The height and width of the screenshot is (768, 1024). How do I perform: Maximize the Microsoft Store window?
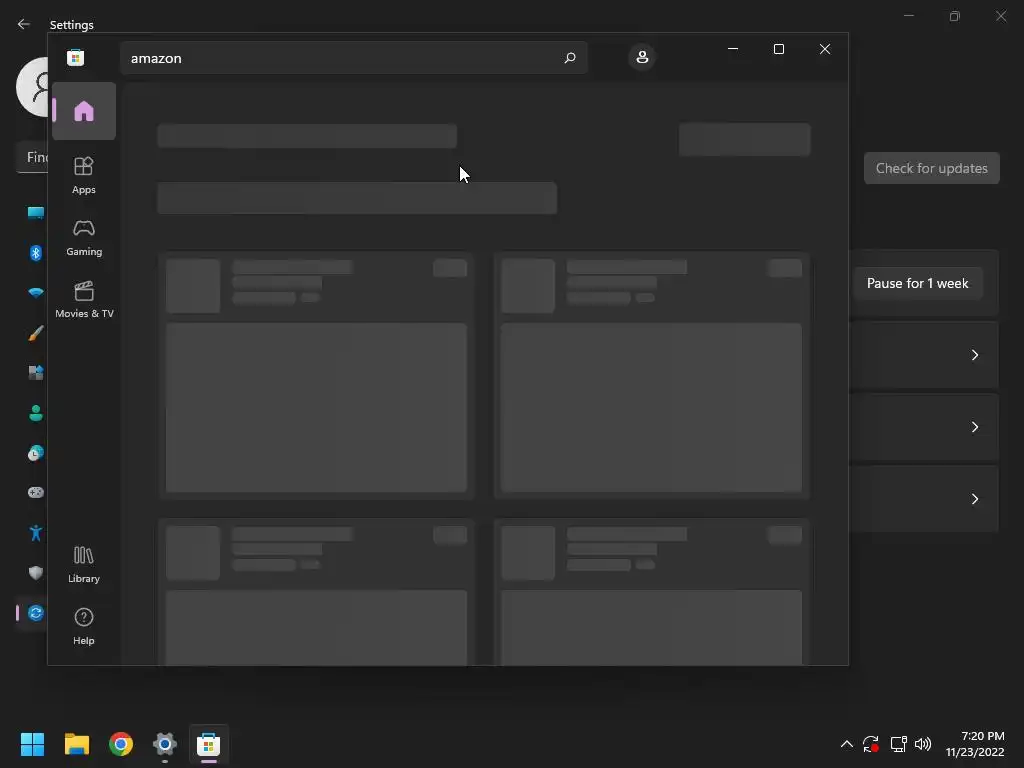click(x=778, y=49)
